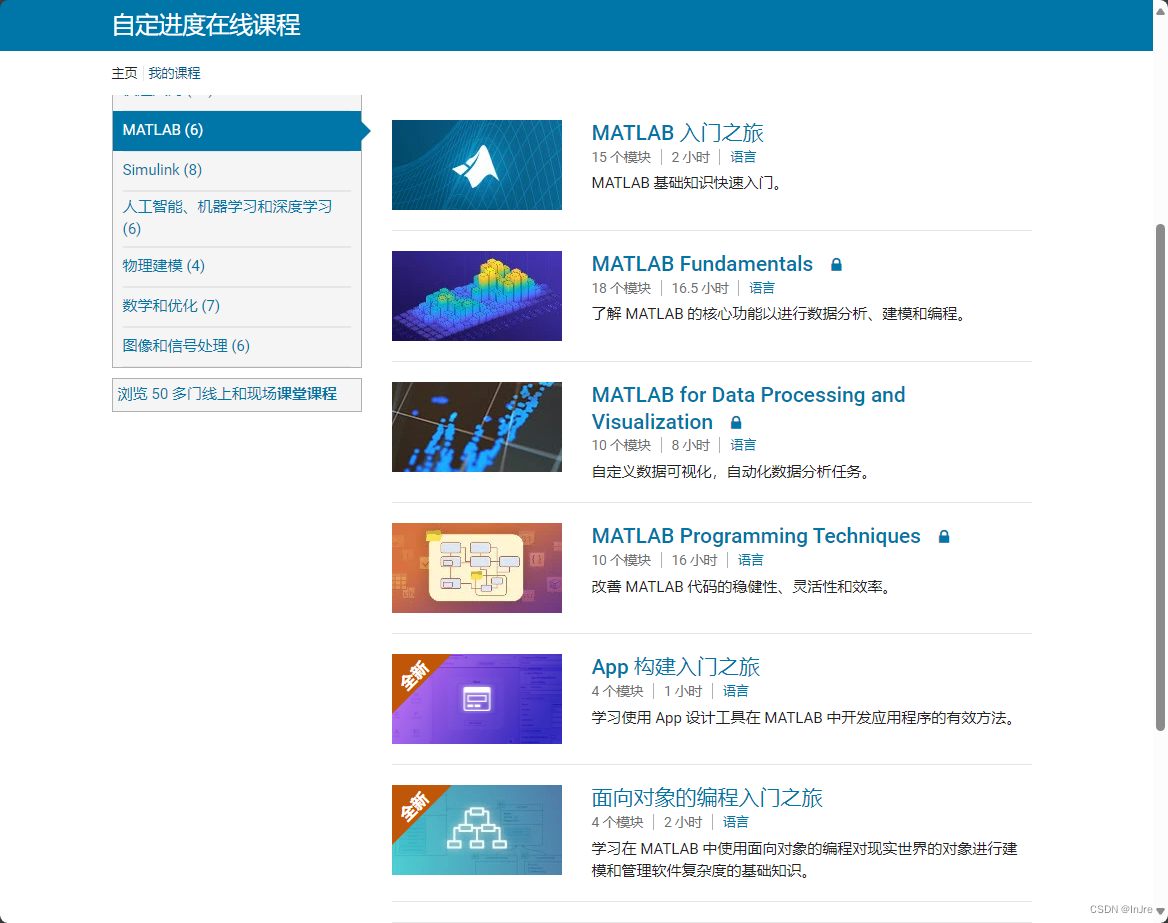
Task: Expand 语言 options for Data Processing course
Action: click(743, 445)
